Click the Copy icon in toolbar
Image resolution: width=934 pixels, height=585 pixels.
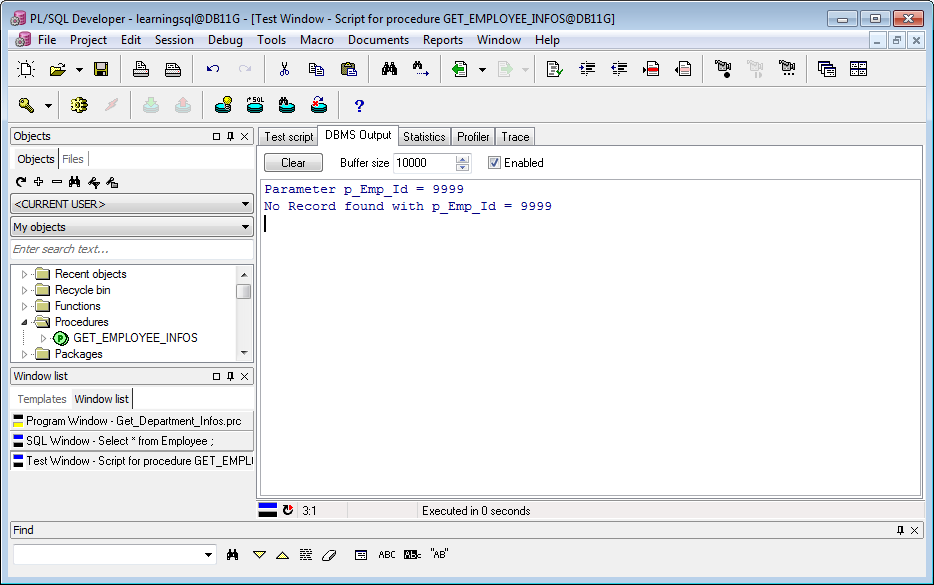point(316,69)
